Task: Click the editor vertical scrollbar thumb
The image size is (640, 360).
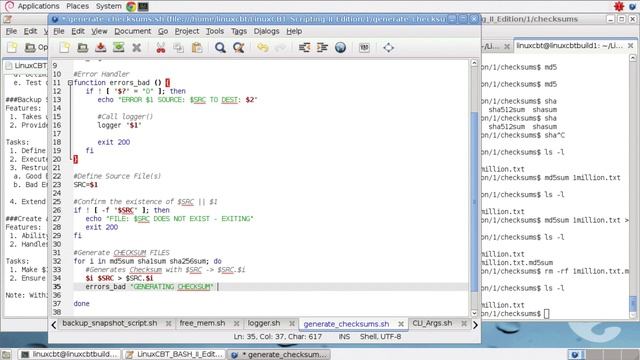Action: tap(474, 202)
